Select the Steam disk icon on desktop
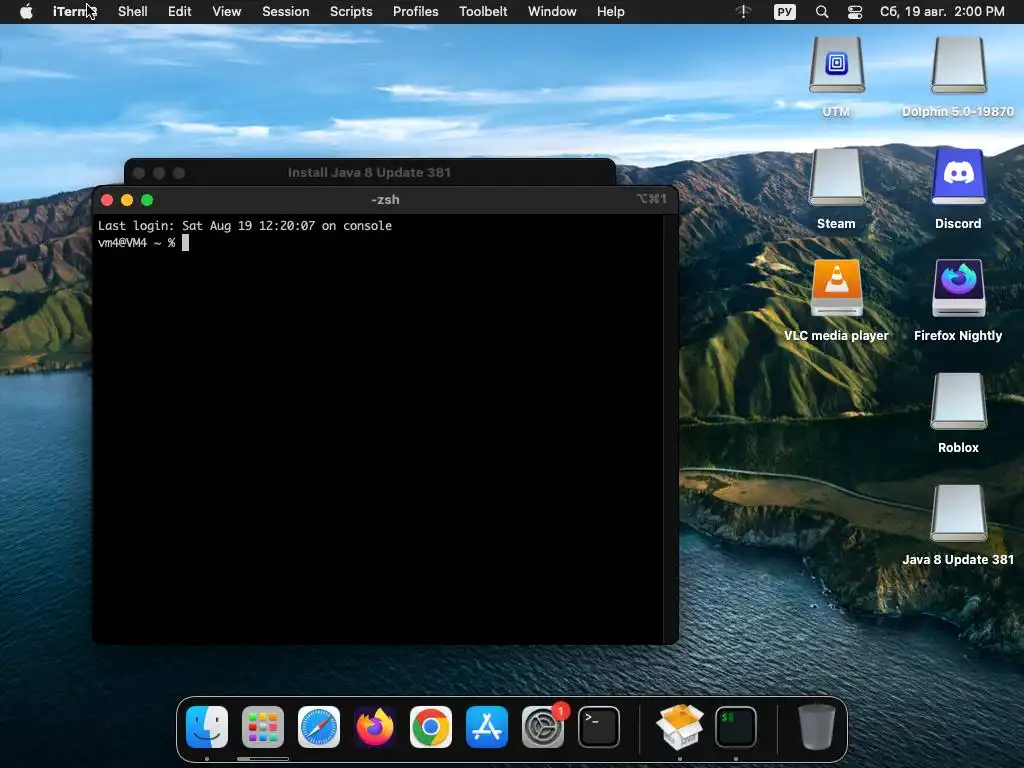This screenshot has width=1024, height=768. [x=837, y=177]
